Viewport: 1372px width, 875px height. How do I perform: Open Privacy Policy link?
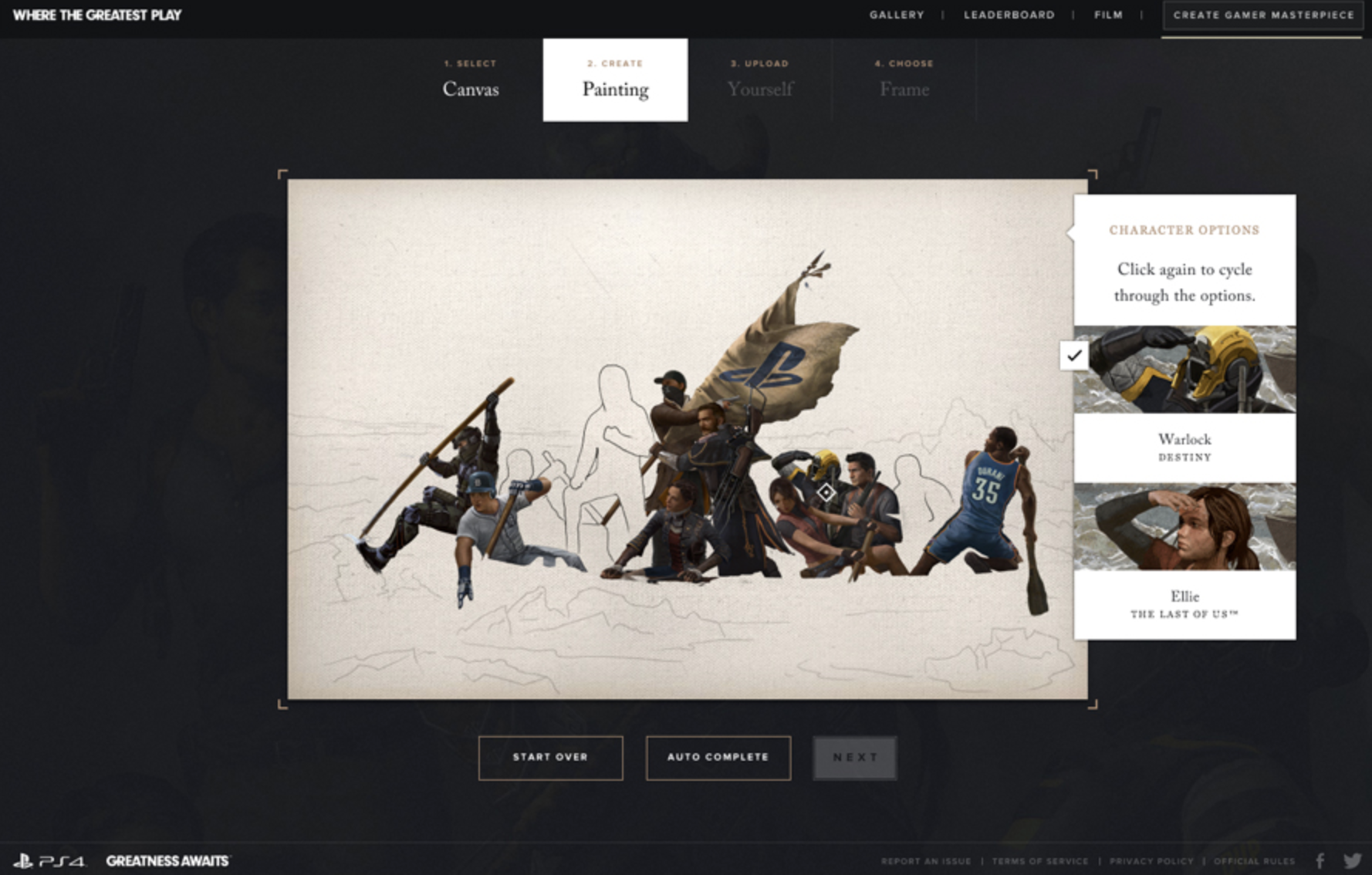click(x=1151, y=861)
